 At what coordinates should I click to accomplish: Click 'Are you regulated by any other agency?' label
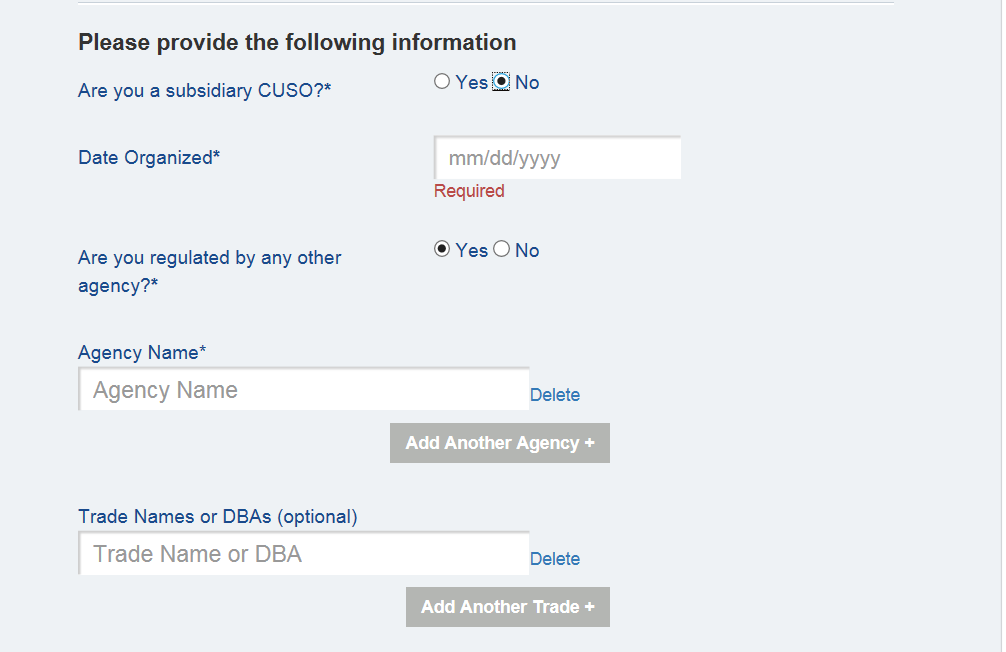point(210,271)
